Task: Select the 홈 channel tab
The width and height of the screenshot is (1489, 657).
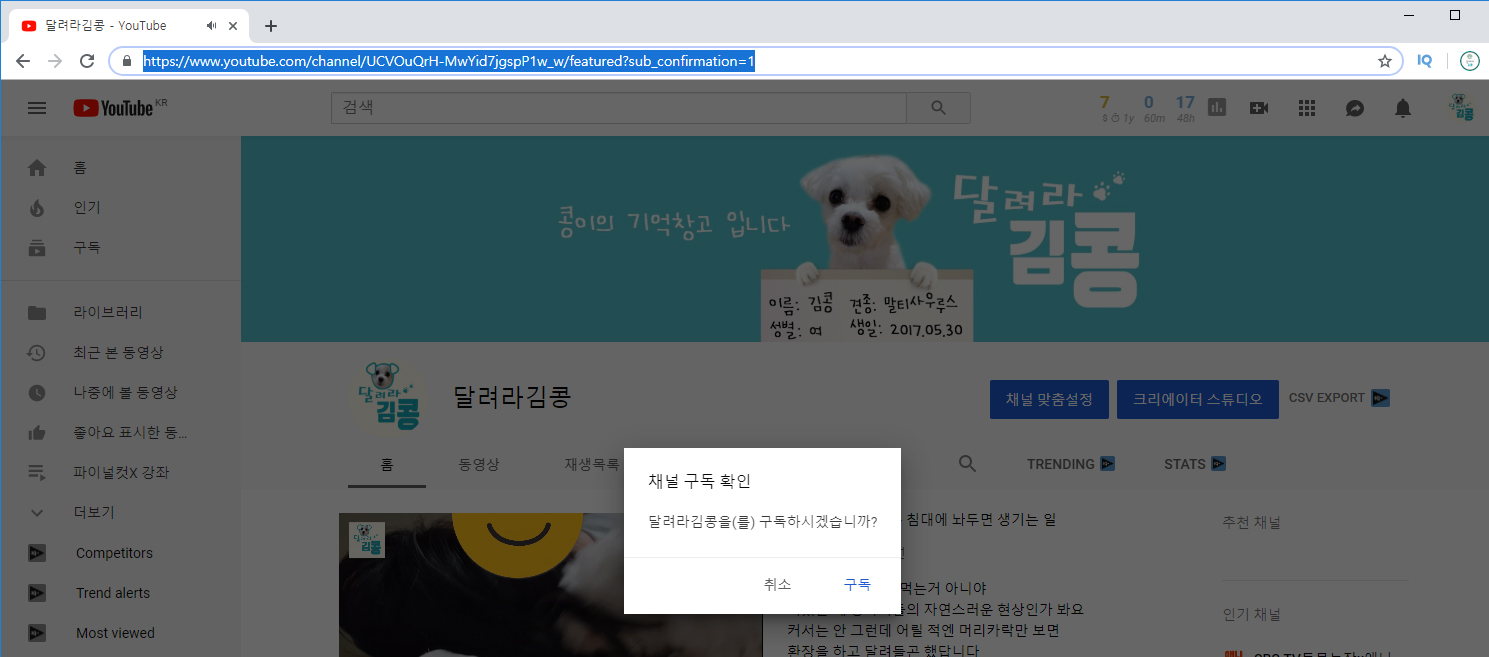Action: coord(387,464)
